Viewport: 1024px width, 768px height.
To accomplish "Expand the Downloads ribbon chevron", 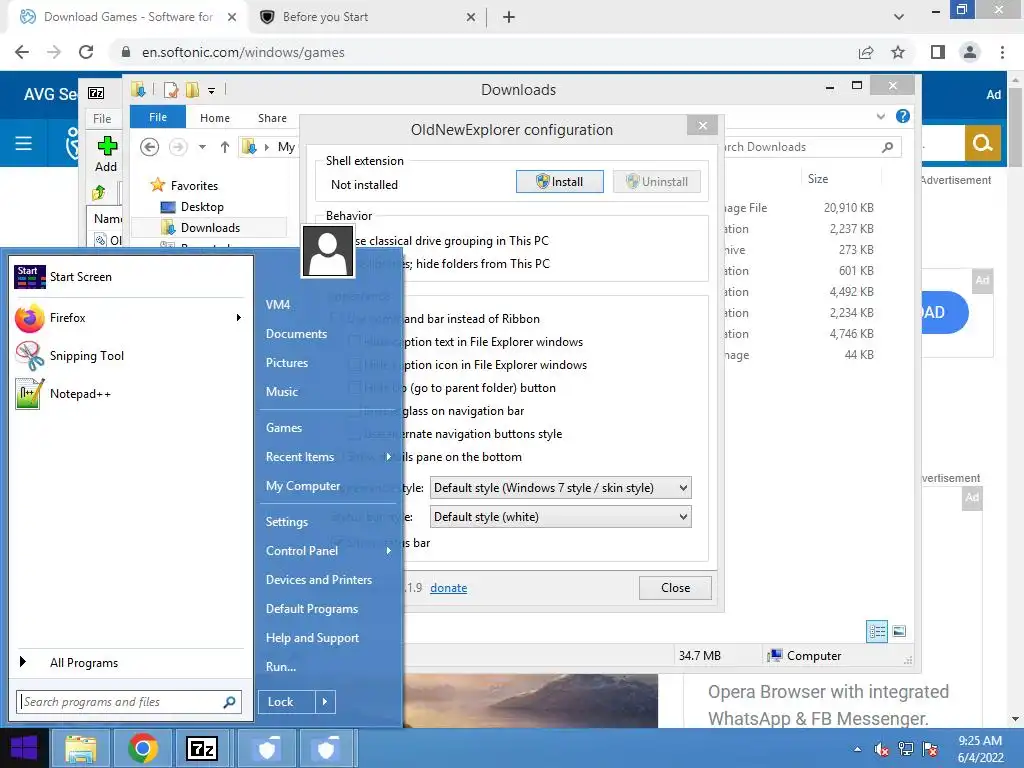I will point(880,116).
